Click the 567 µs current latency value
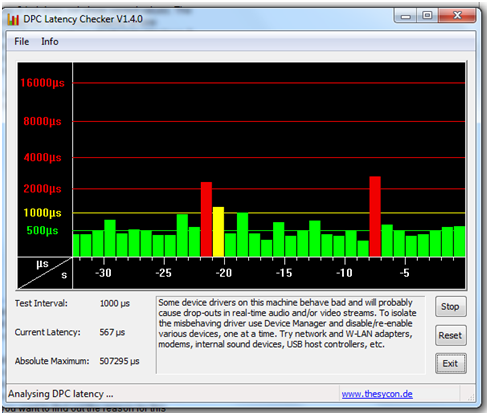This screenshot has width=489, height=415. coord(112,332)
